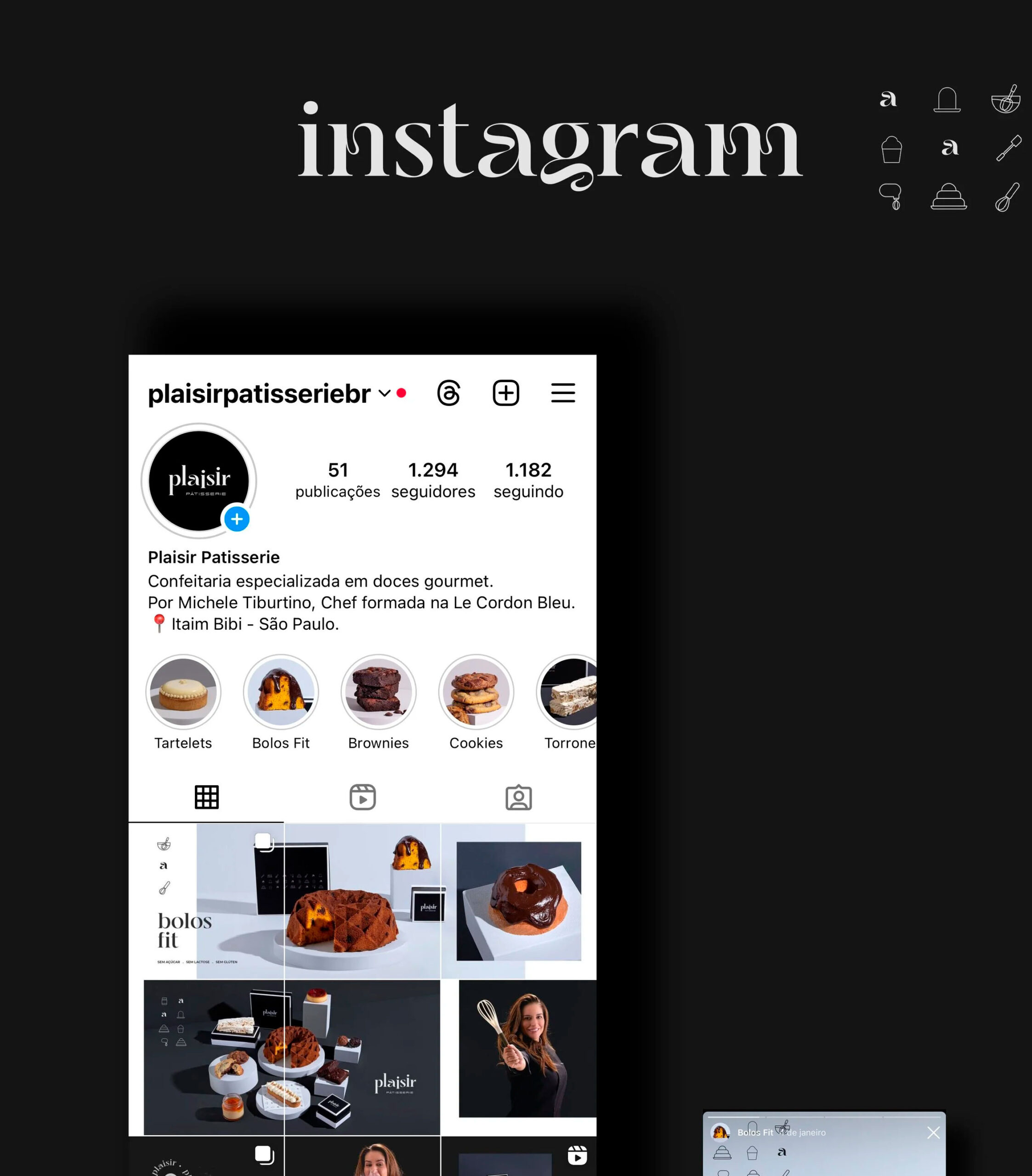Image resolution: width=1032 pixels, height=1176 pixels.
Task: Open the chocolate glazed donut cake post
Action: tap(519, 901)
